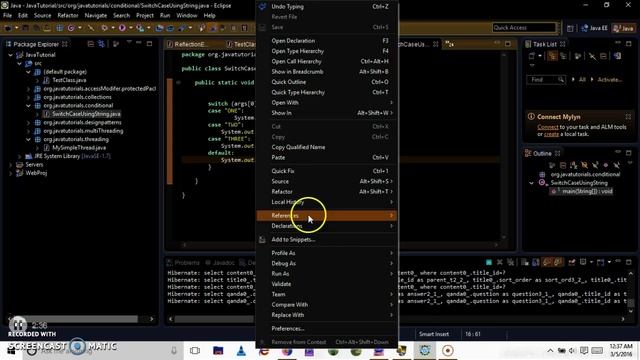Click the Quick Access search field
Image resolution: width=640 pixels, height=360 pixels.
tap(524, 28)
